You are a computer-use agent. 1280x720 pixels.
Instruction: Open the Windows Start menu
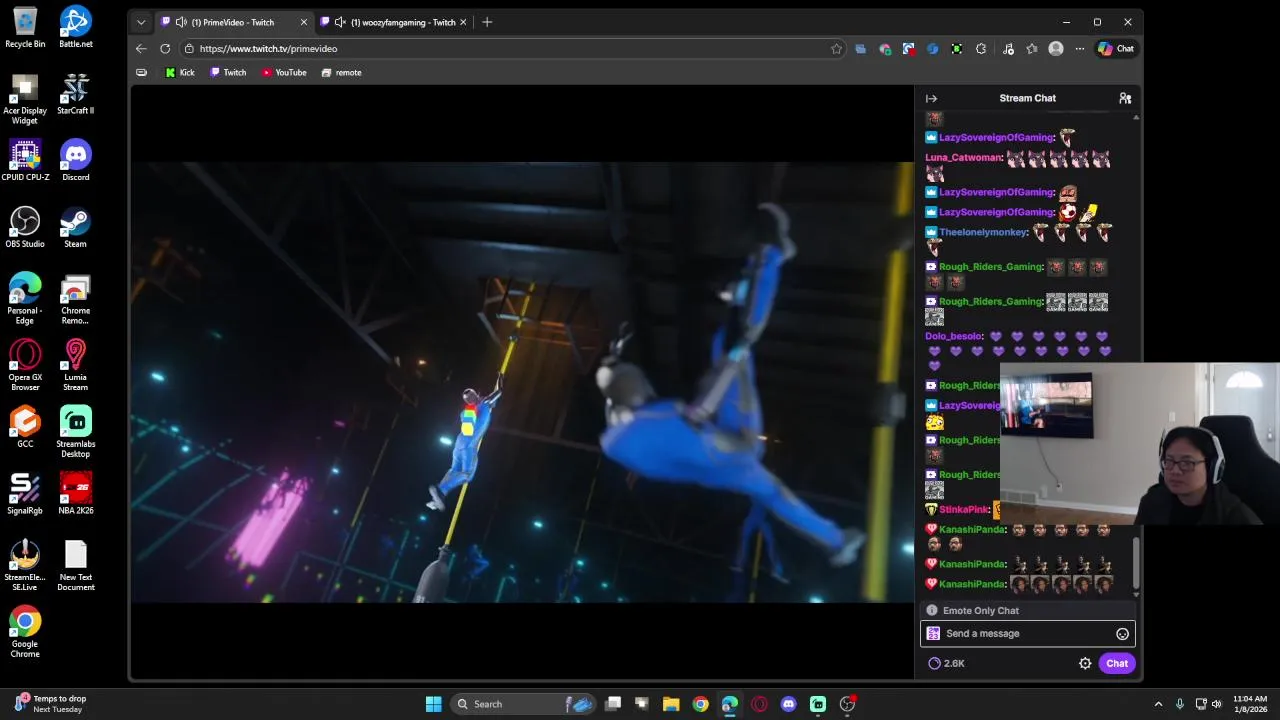[433, 704]
